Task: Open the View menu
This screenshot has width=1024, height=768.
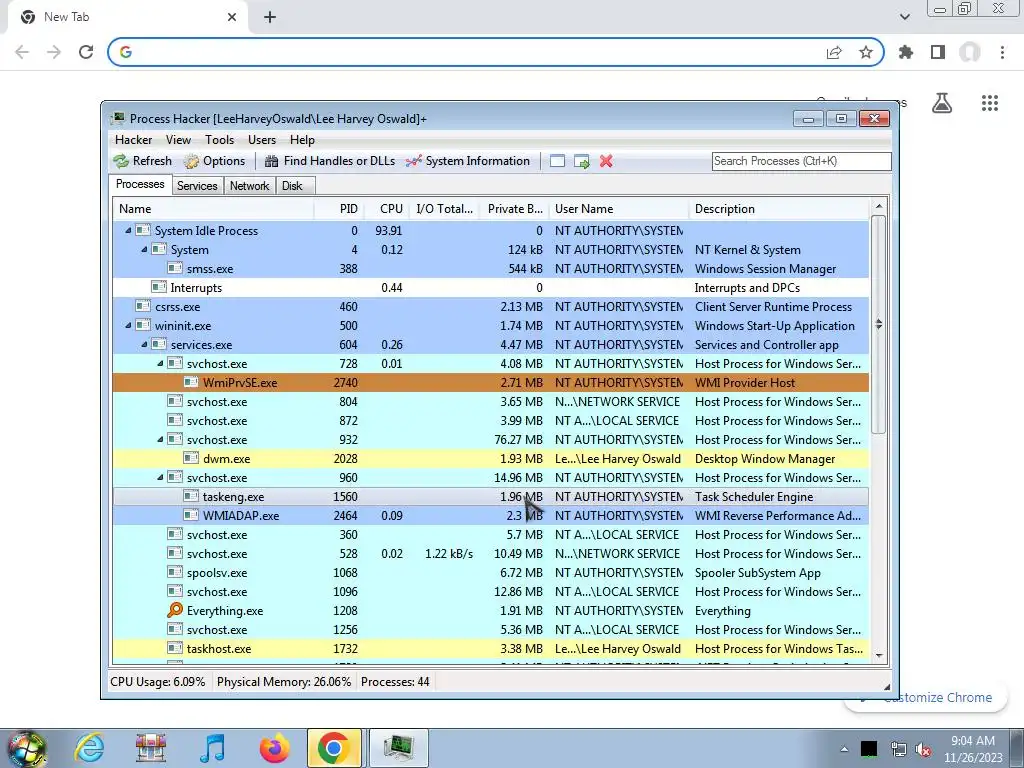Action: (178, 140)
